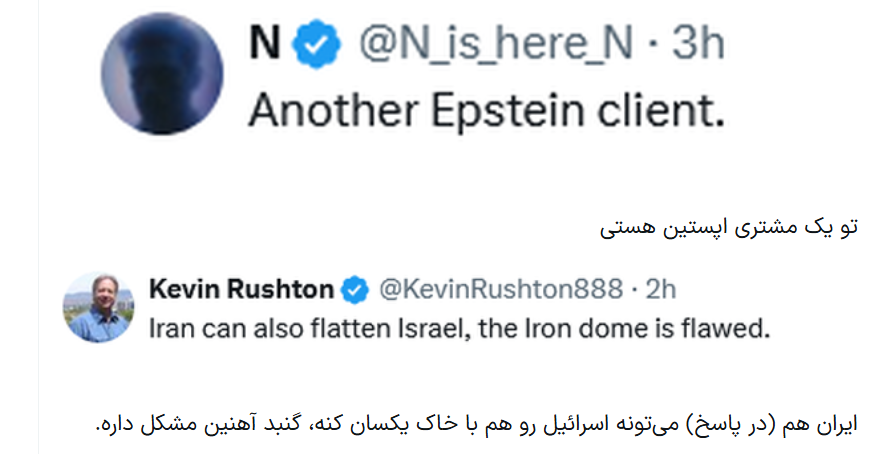Open the 2h timestamp on Kevin's tweet
This screenshot has width=871, height=454.
tap(660, 289)
